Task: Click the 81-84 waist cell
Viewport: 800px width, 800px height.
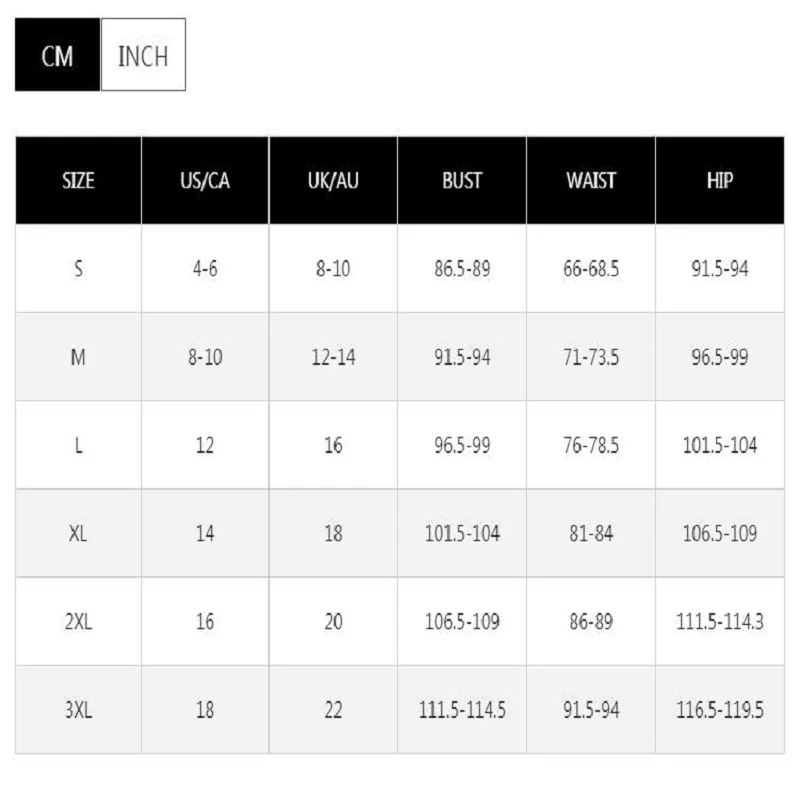Action: pyautogui.click(x=591, y=533)
